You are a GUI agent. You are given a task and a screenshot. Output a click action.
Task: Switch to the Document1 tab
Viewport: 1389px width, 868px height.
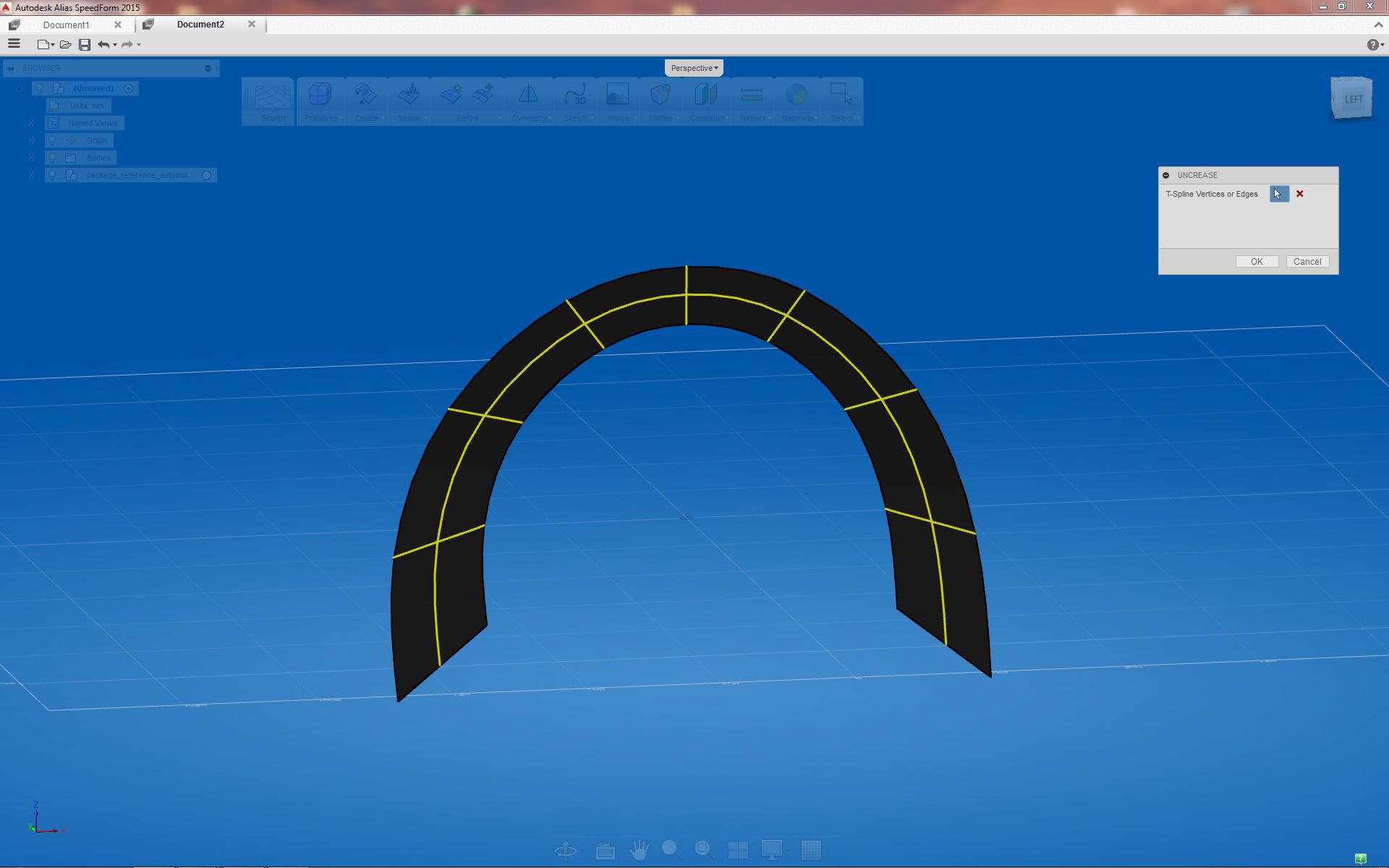66,25
